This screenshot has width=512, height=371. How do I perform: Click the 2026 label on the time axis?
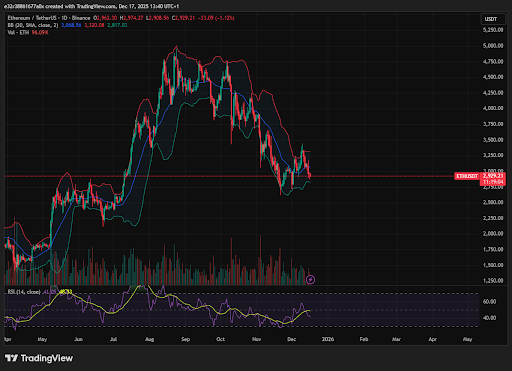coord(328,339)
